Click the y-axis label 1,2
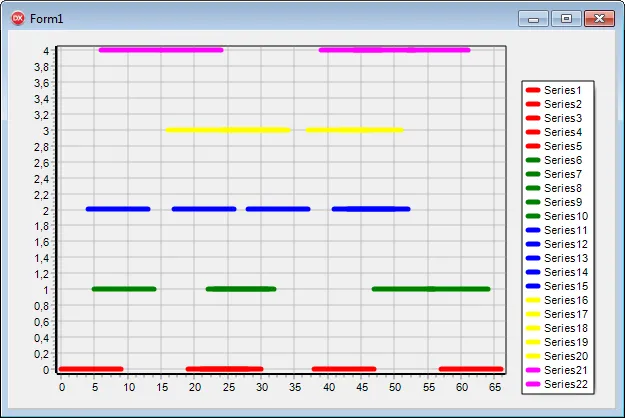625x418 pixels. (x=41, y=274)
